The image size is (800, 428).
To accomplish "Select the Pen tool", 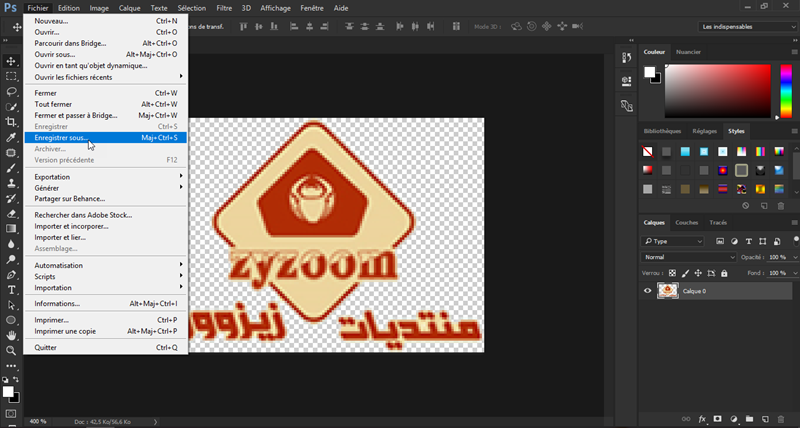I will point(11,275).
